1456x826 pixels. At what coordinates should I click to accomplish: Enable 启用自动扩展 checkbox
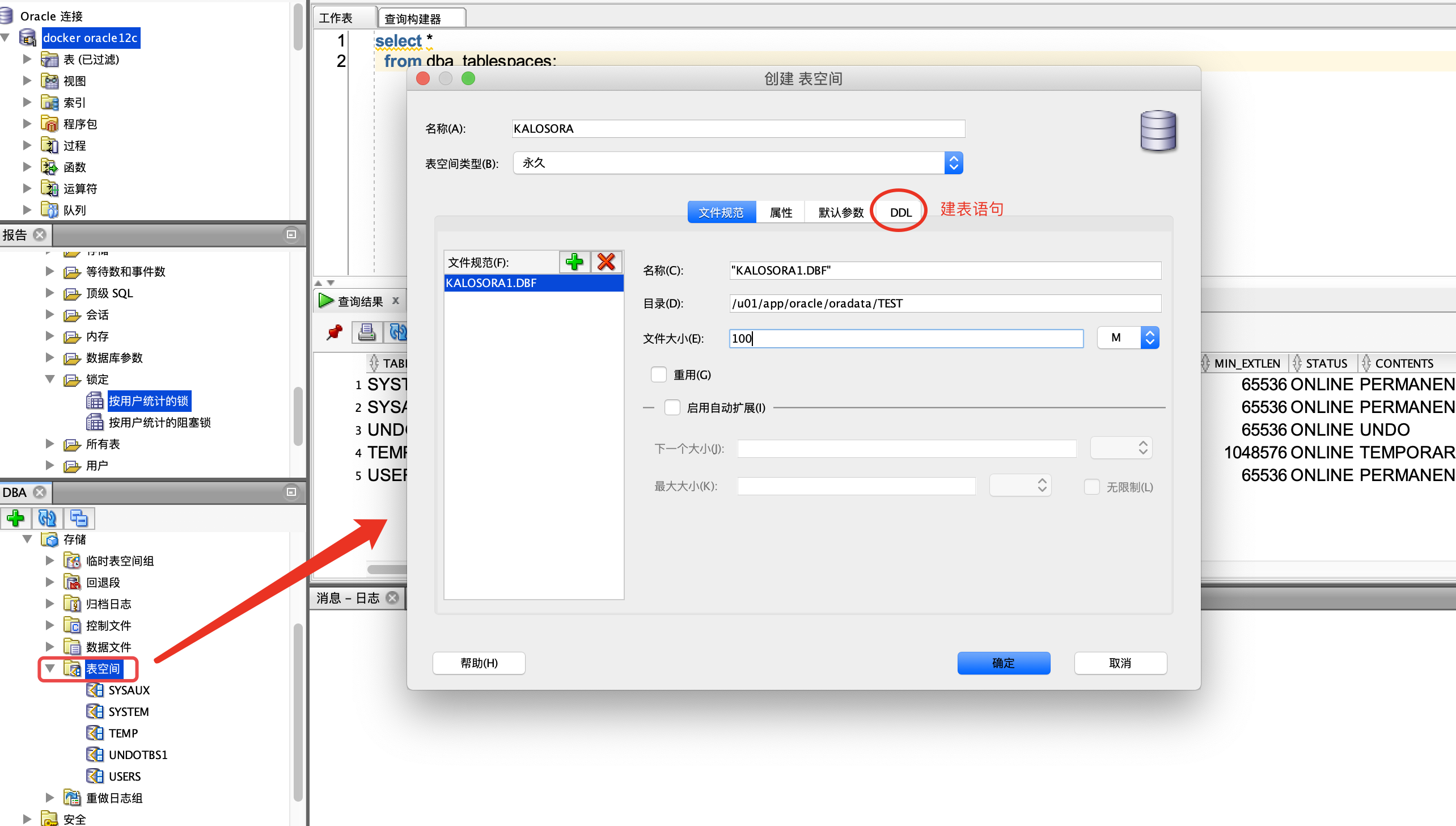(672, 407)
